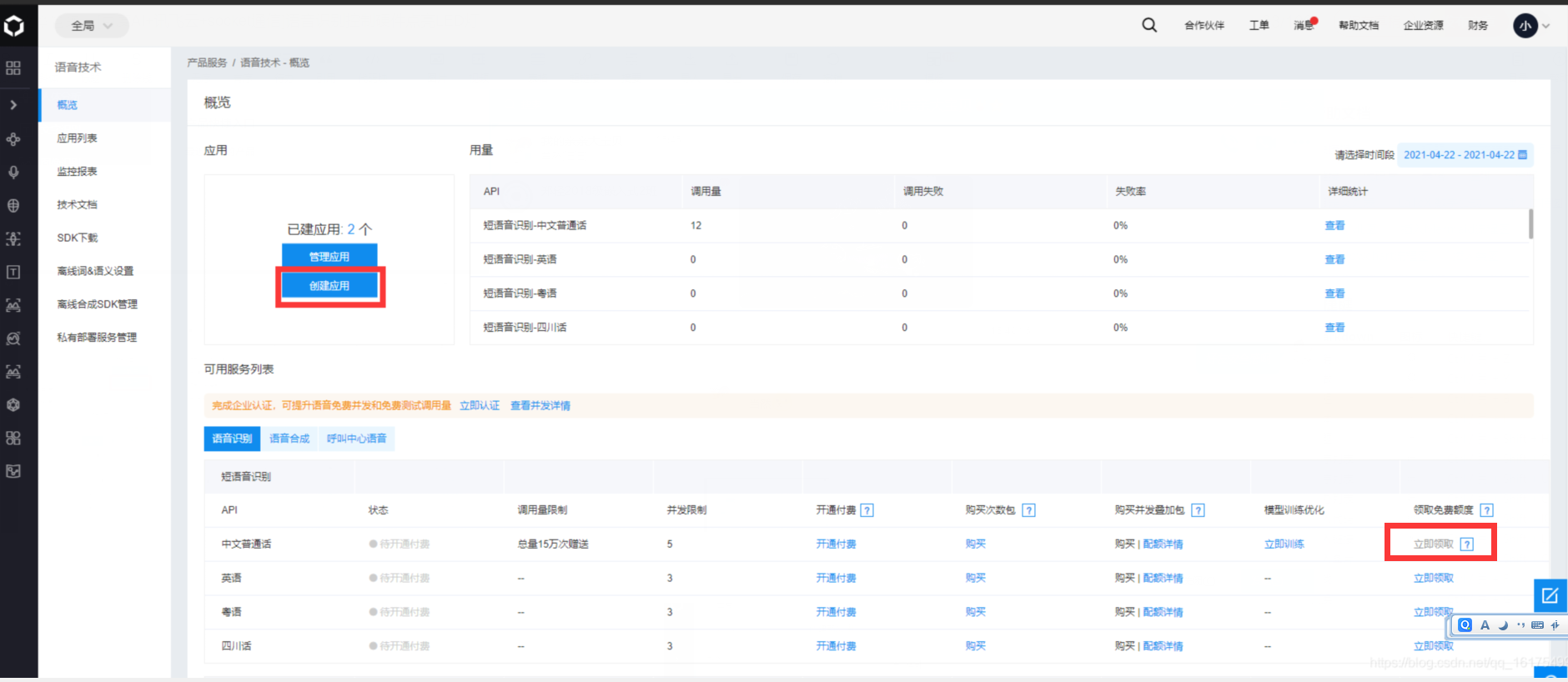
Task: Click the molecule nodes icon in left rail
Action: click(x=13, y=138)
